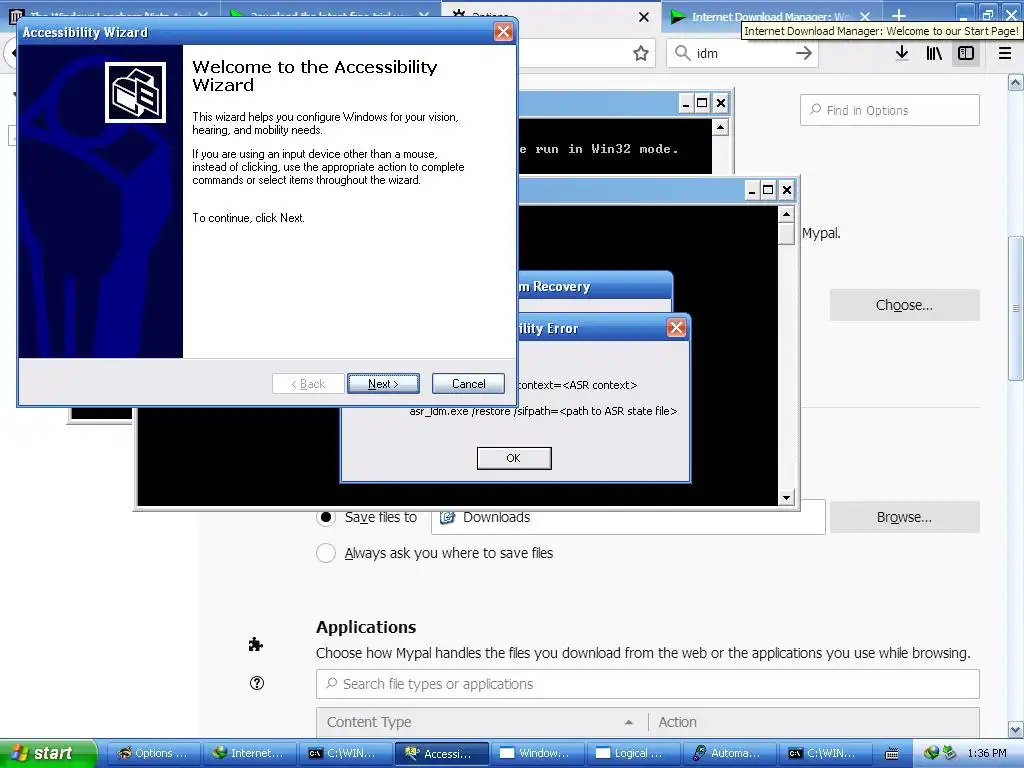1024x768 pixels.
Task: Click the Accessibility Wizard logo image
Action: click(x=135, y=92)
